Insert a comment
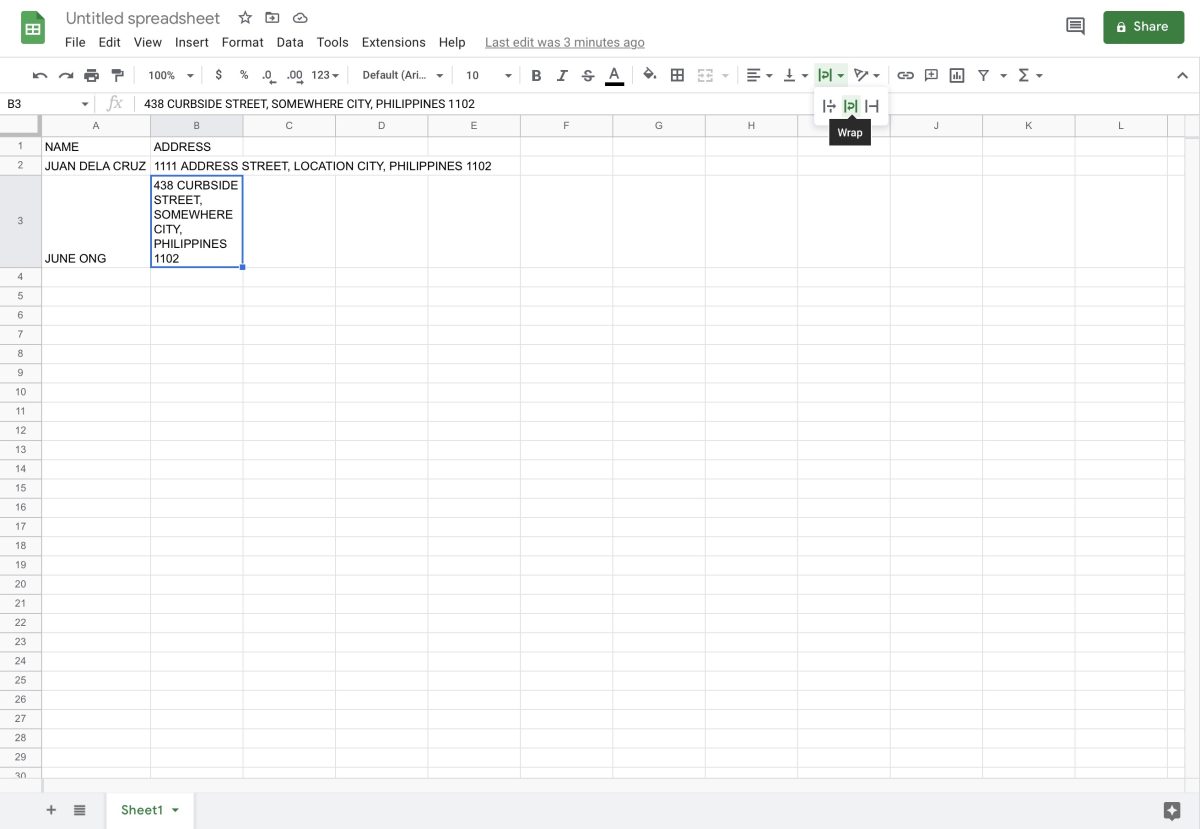Viewport: 1200px width, 829px height. click(931, 75)
